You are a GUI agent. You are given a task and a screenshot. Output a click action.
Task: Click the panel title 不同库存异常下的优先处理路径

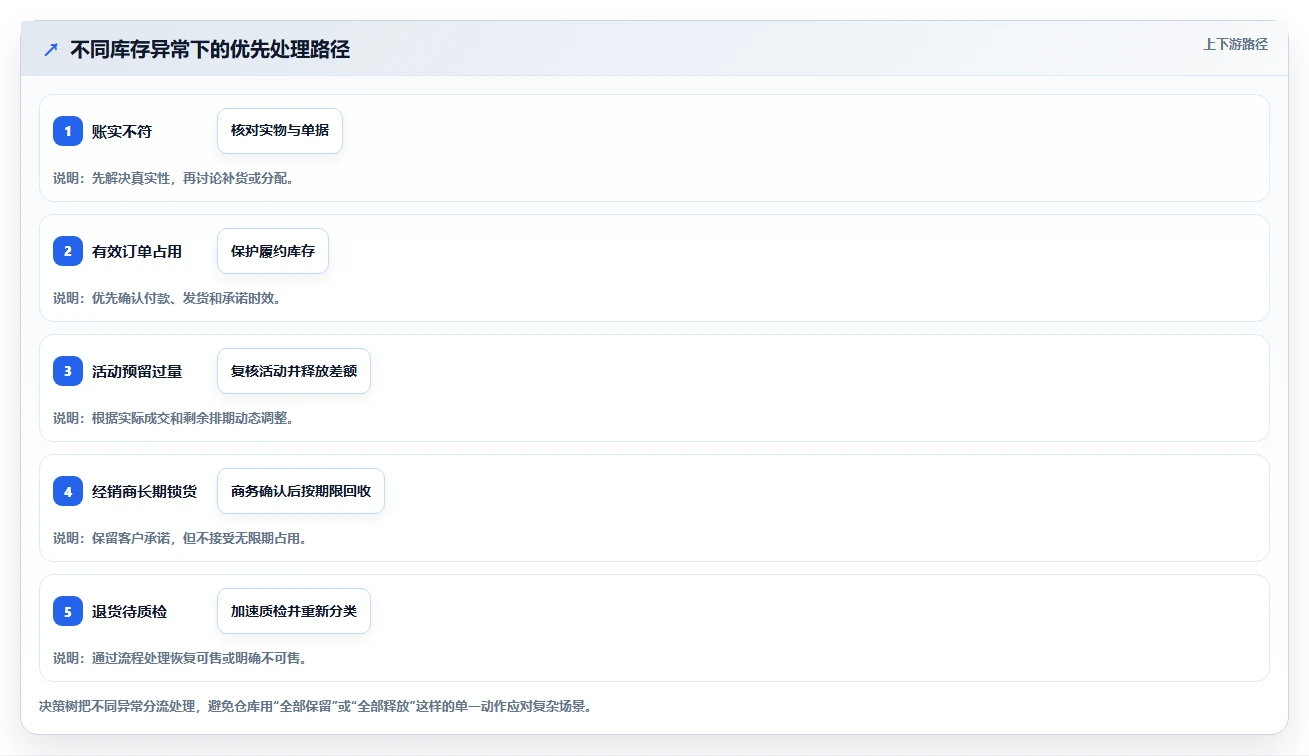pos(210,49)
